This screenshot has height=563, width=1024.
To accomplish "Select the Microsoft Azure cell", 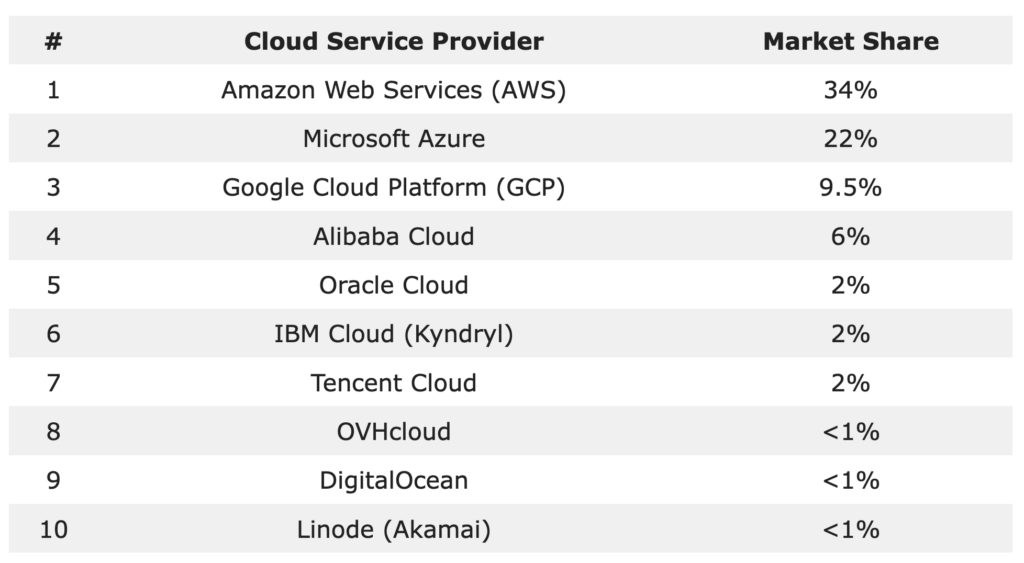I will pyautogui.click(x=394, y=139).
